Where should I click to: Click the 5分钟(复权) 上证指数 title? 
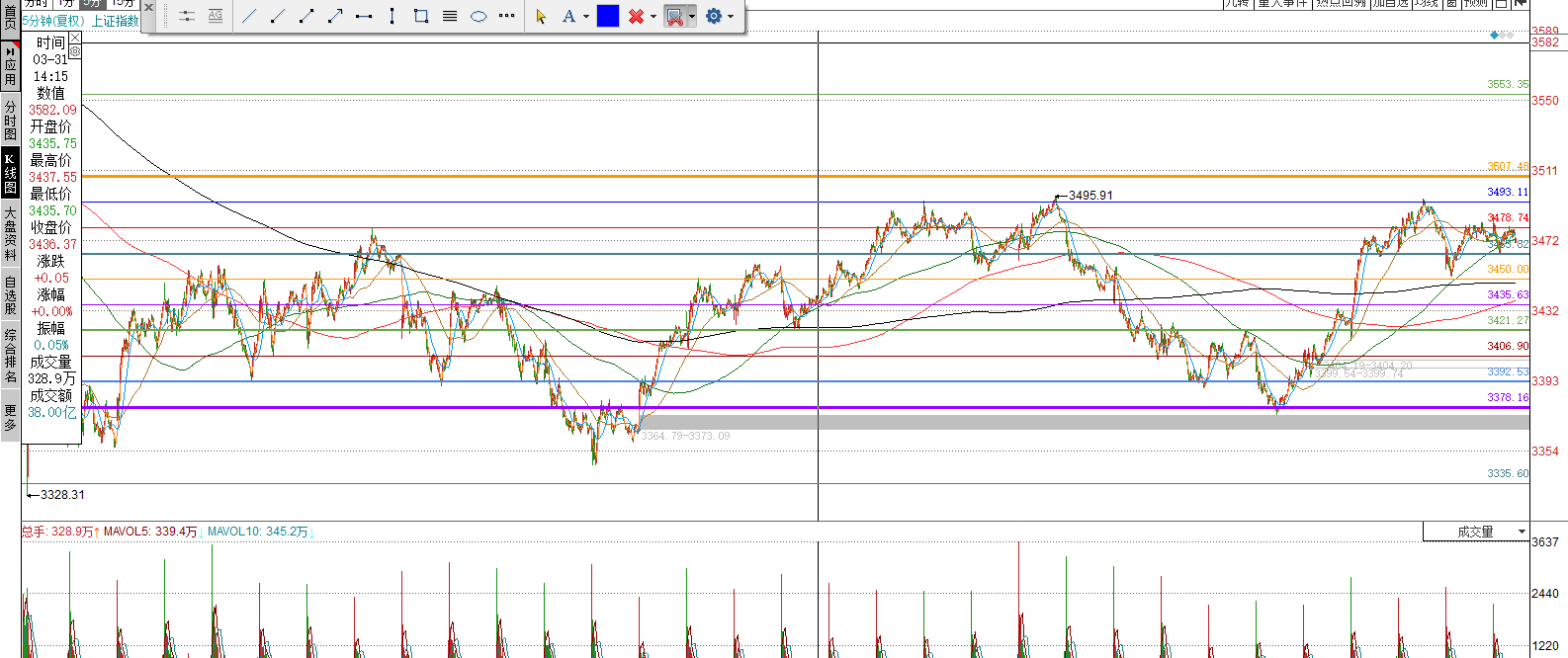click(x=80, y=21)
